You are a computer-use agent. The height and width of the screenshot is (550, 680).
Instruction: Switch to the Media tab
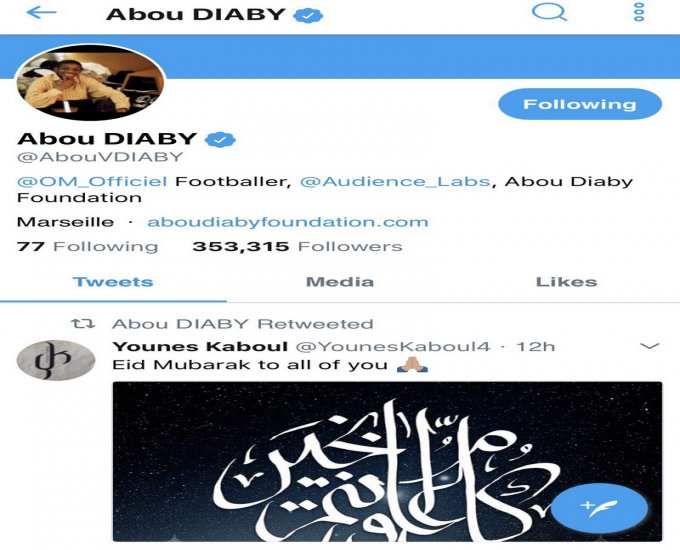pyautogui.click(x=340, y=282)
